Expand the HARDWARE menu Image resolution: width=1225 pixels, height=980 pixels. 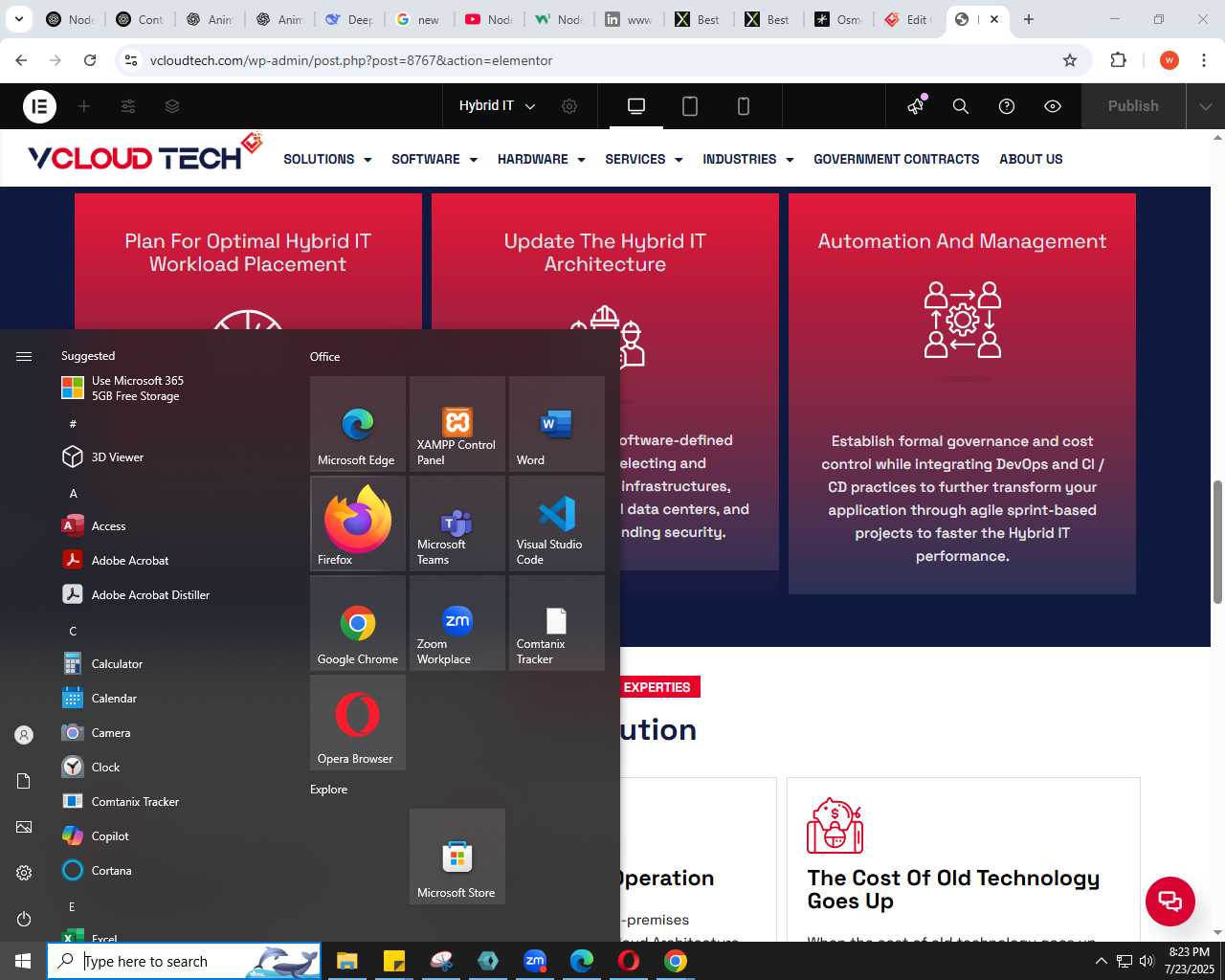pyautogui.click(x=542, y=159)
